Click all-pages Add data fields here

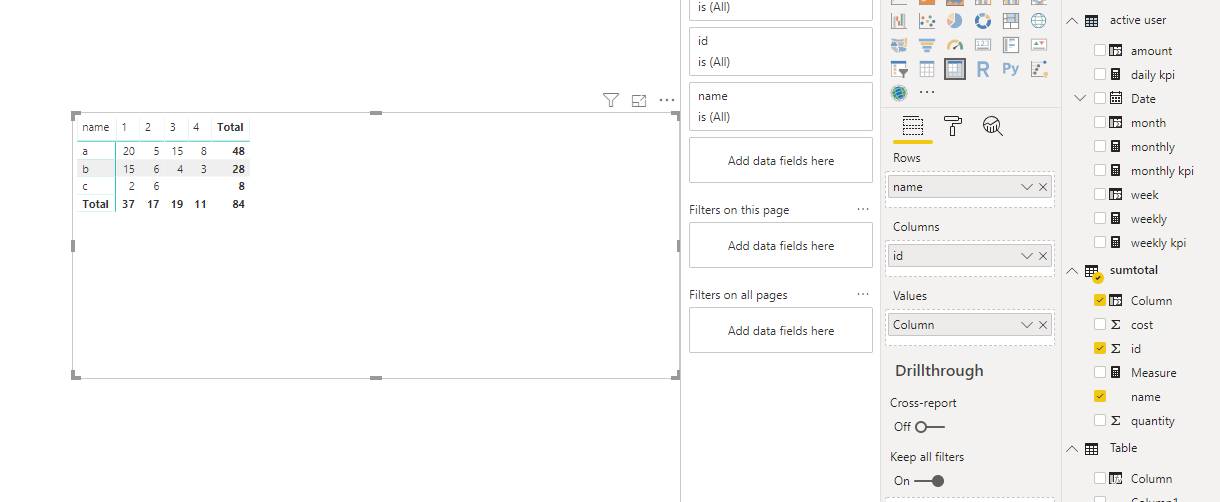coord(781,330)
